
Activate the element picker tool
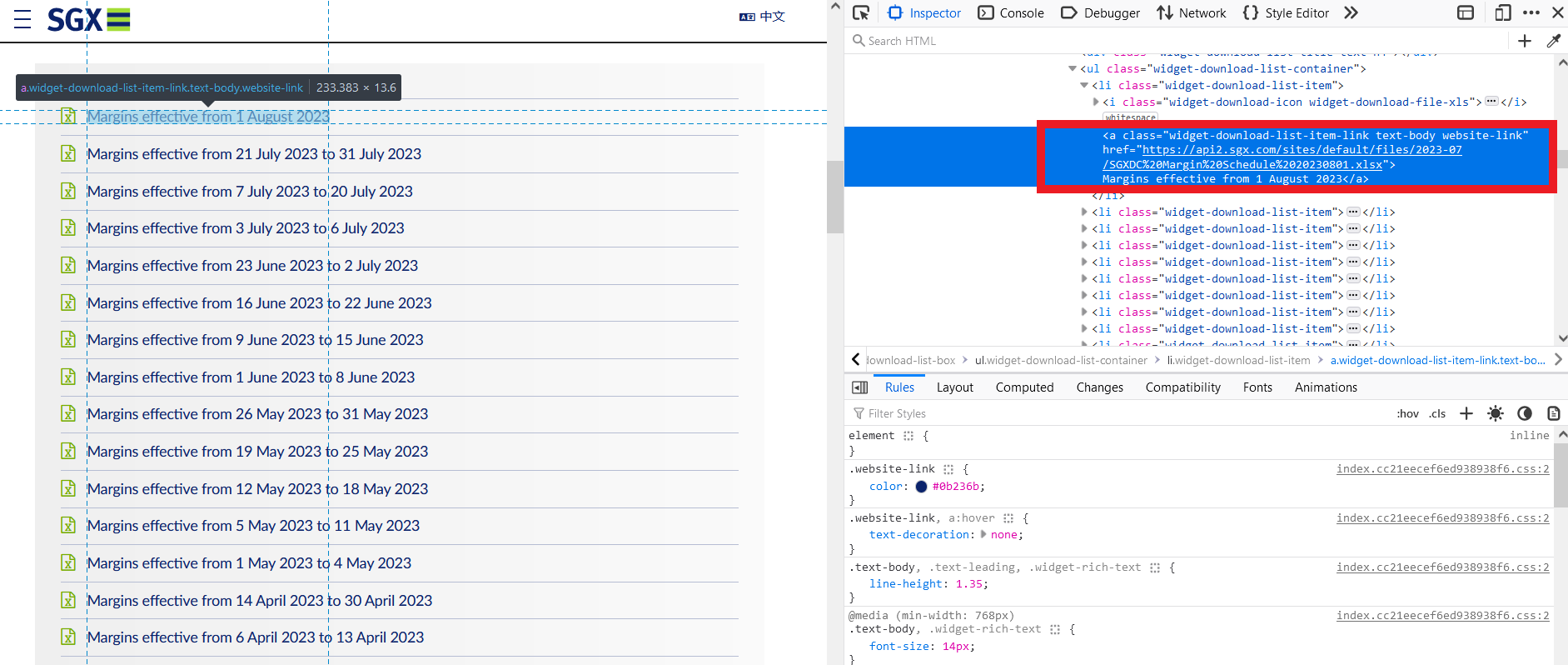point(861,12)
